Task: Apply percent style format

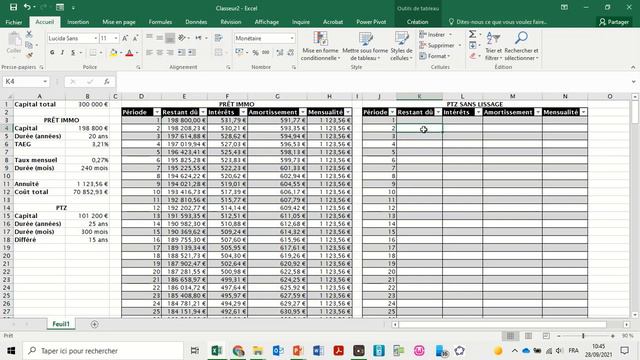Action: [256, 53]
